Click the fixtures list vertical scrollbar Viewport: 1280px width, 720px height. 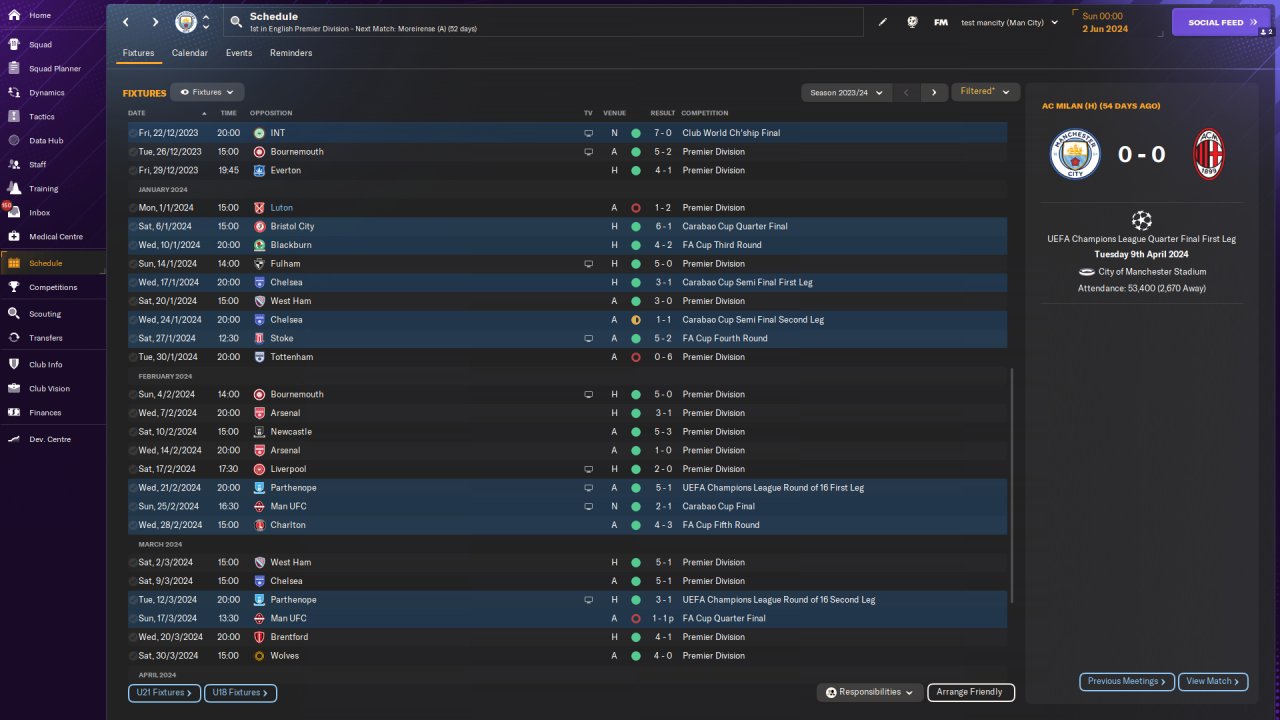pos(1013,485)
